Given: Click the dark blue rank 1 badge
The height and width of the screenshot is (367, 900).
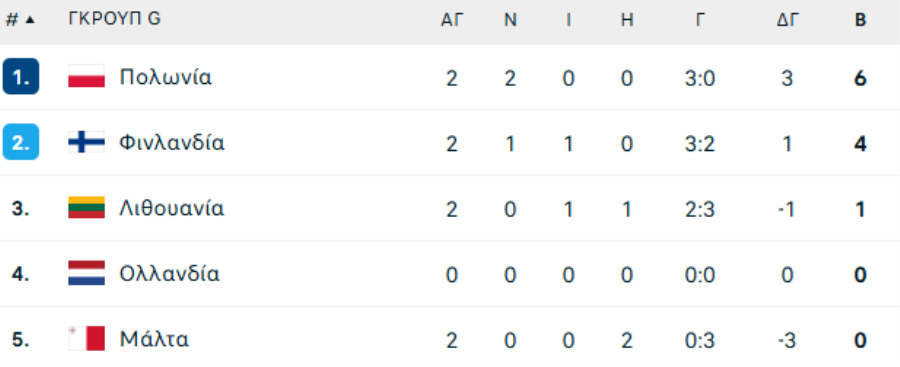Looking at the screenshot, I should tap(21, 76).
